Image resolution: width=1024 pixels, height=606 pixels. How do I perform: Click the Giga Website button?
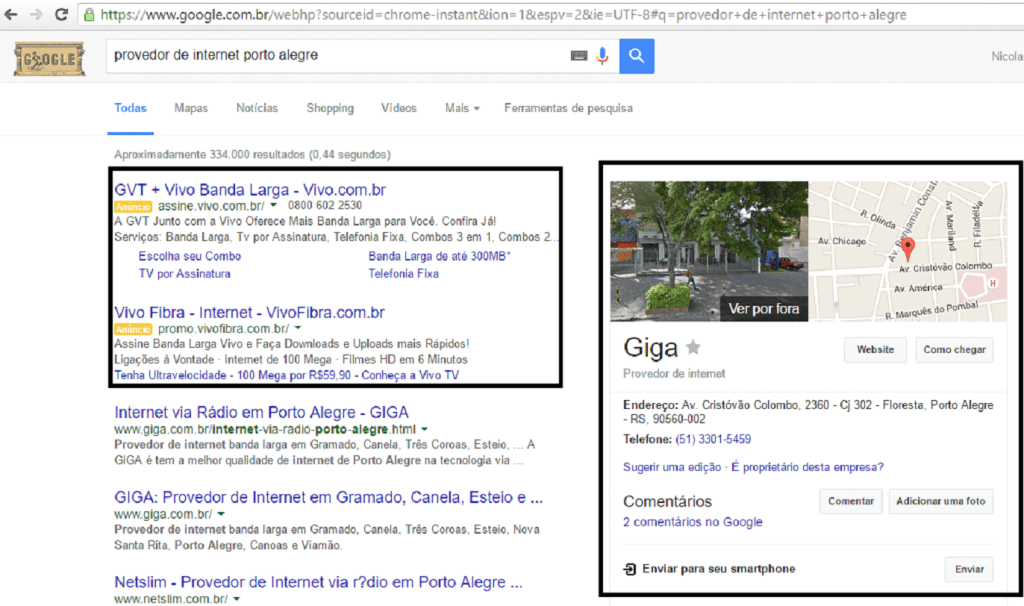pyautogui.click(x=875, y=350)
